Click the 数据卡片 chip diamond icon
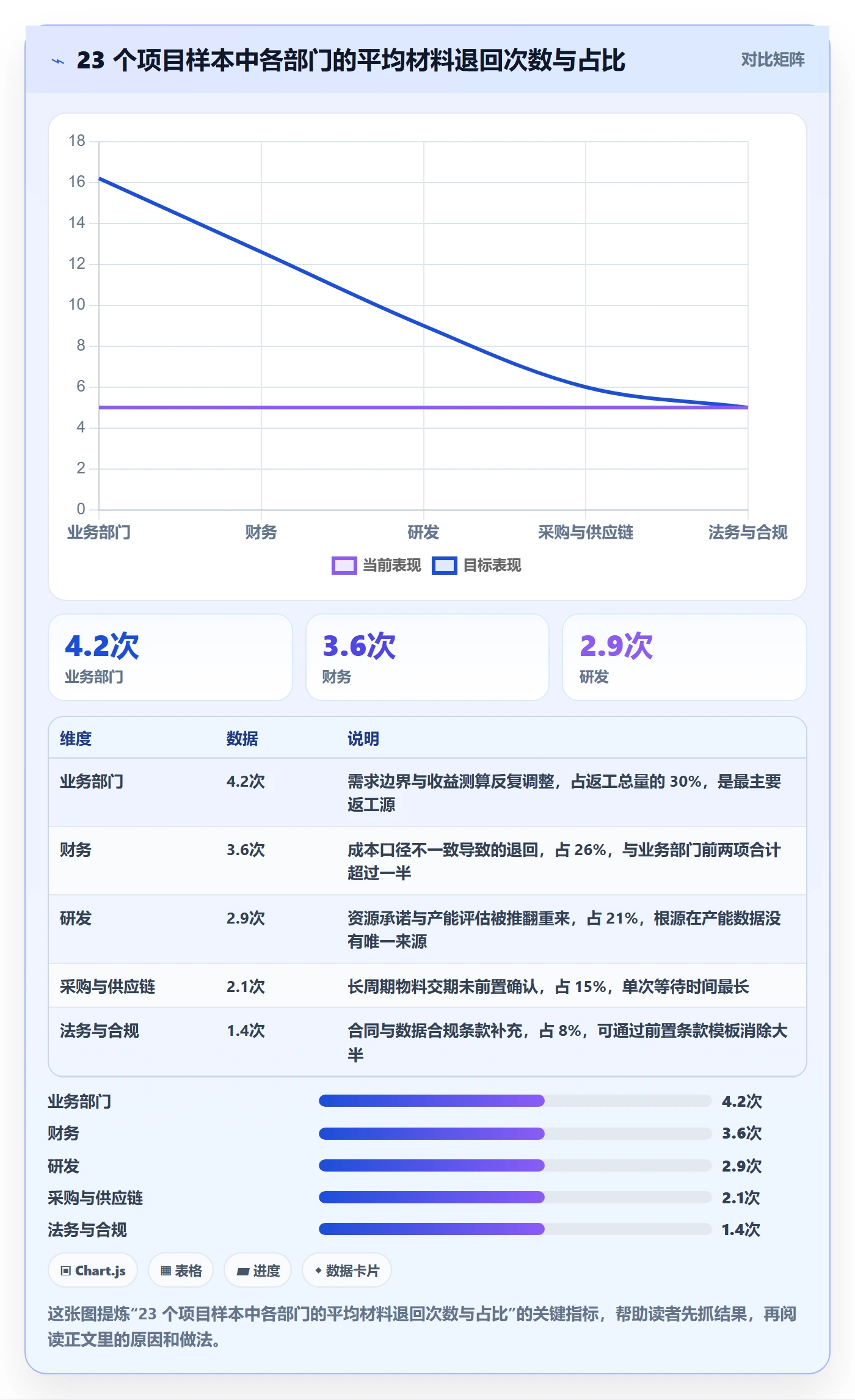855x1400 pixels. tap(318, 1271)
